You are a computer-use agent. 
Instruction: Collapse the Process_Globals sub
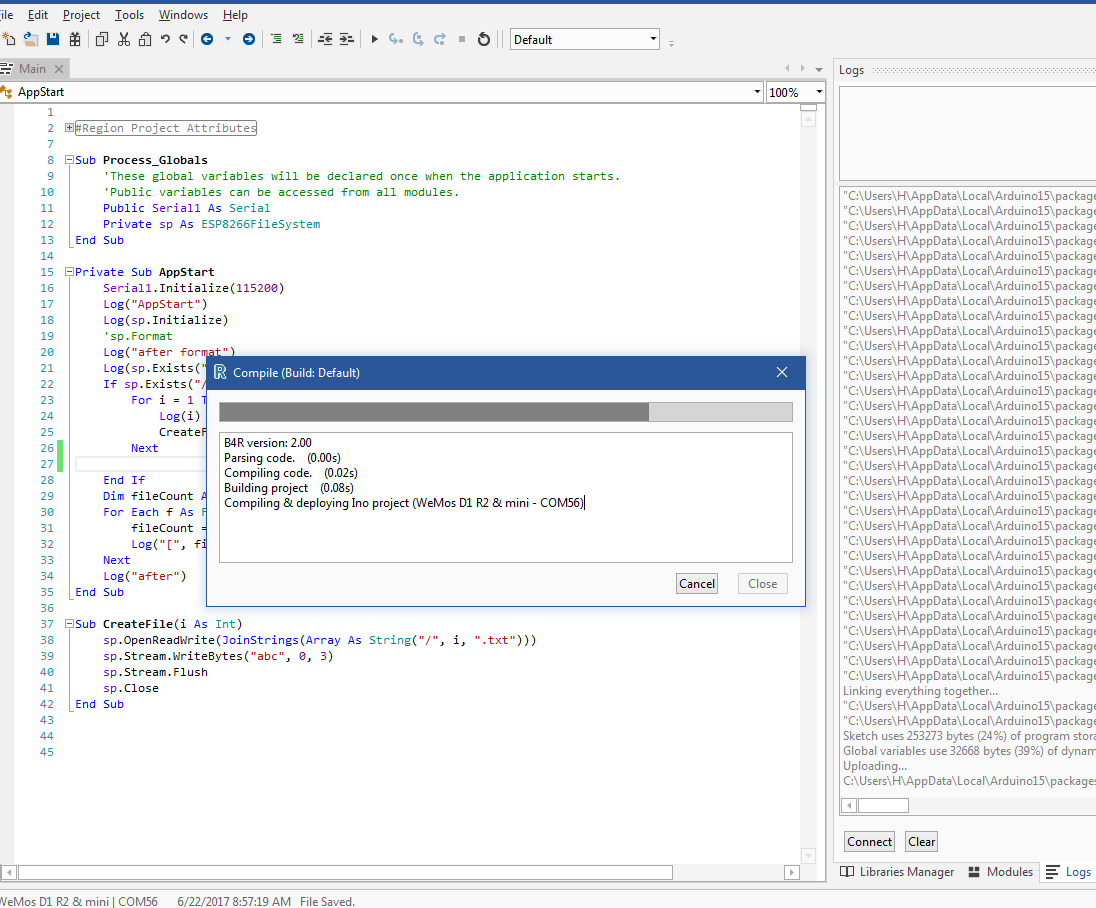(69, 160)
